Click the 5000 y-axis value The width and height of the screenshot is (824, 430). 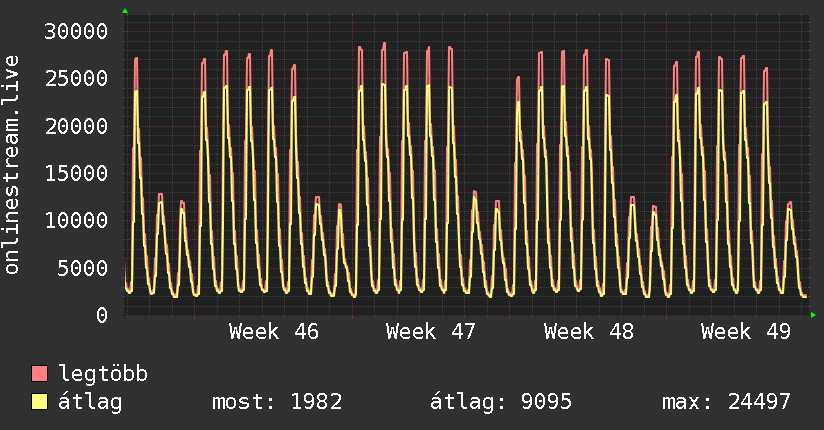83,268
